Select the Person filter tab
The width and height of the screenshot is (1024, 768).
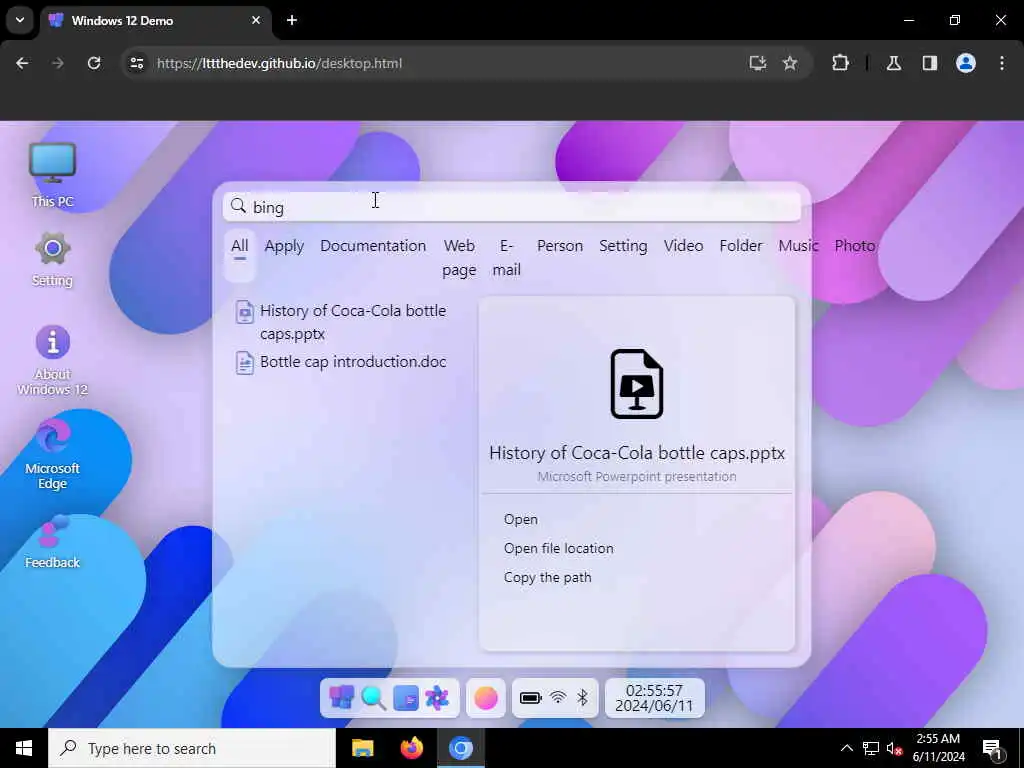pyautogui.click(x=560, y=246)
